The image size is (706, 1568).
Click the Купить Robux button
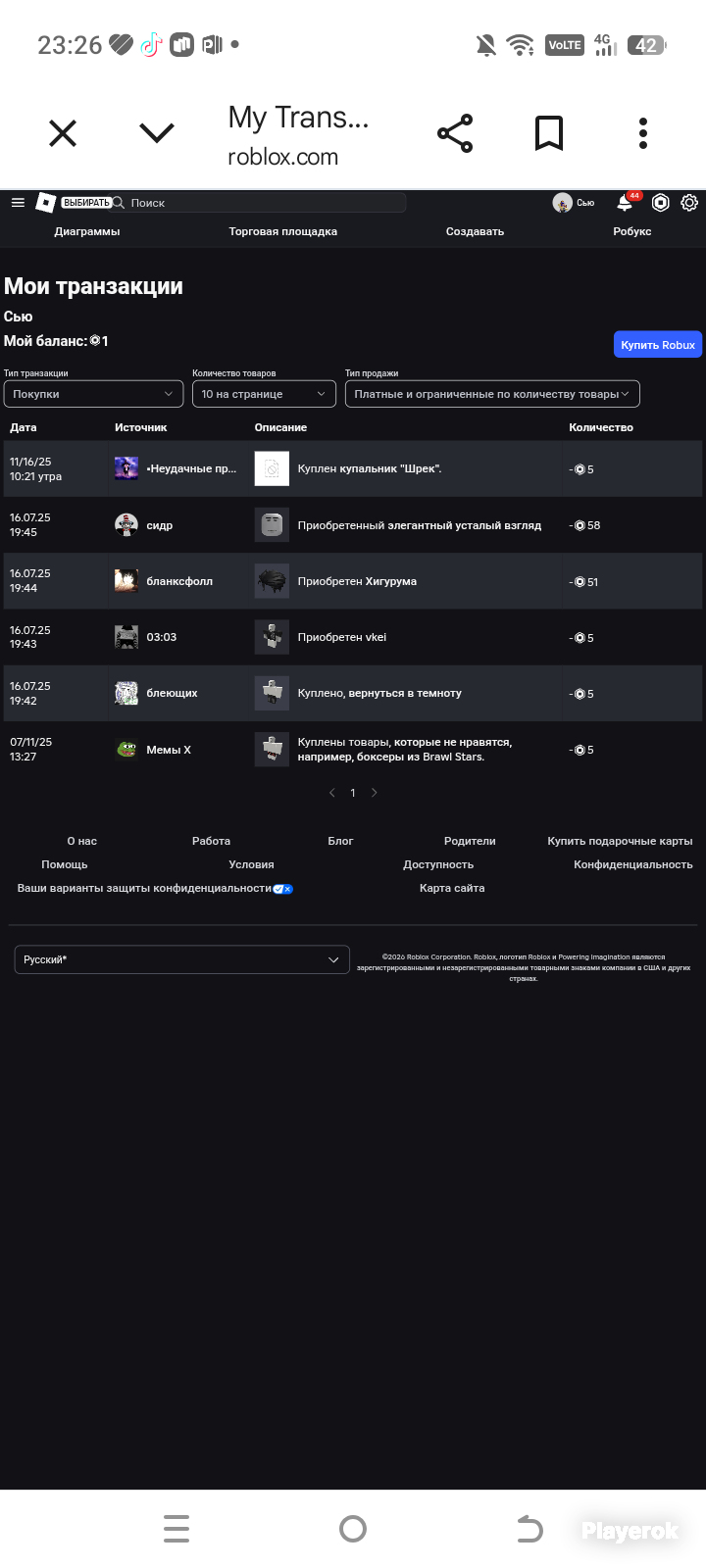click(658, 344)
